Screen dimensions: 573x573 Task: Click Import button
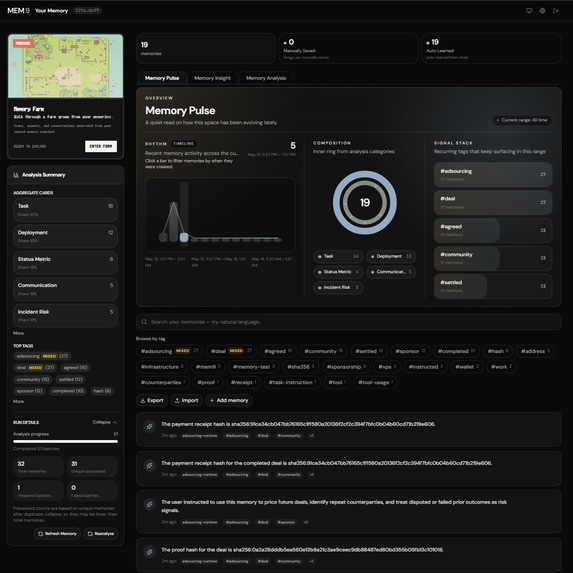pos(186,401)
